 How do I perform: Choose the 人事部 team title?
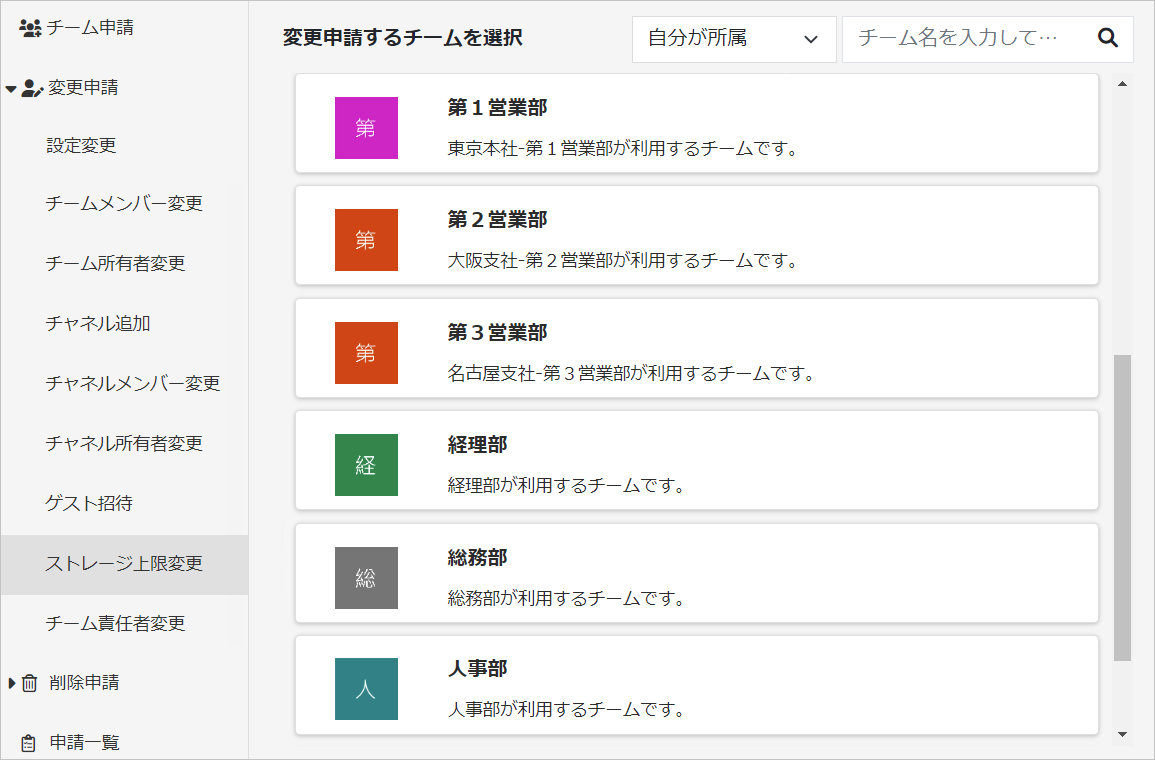(x=477, y=669)
